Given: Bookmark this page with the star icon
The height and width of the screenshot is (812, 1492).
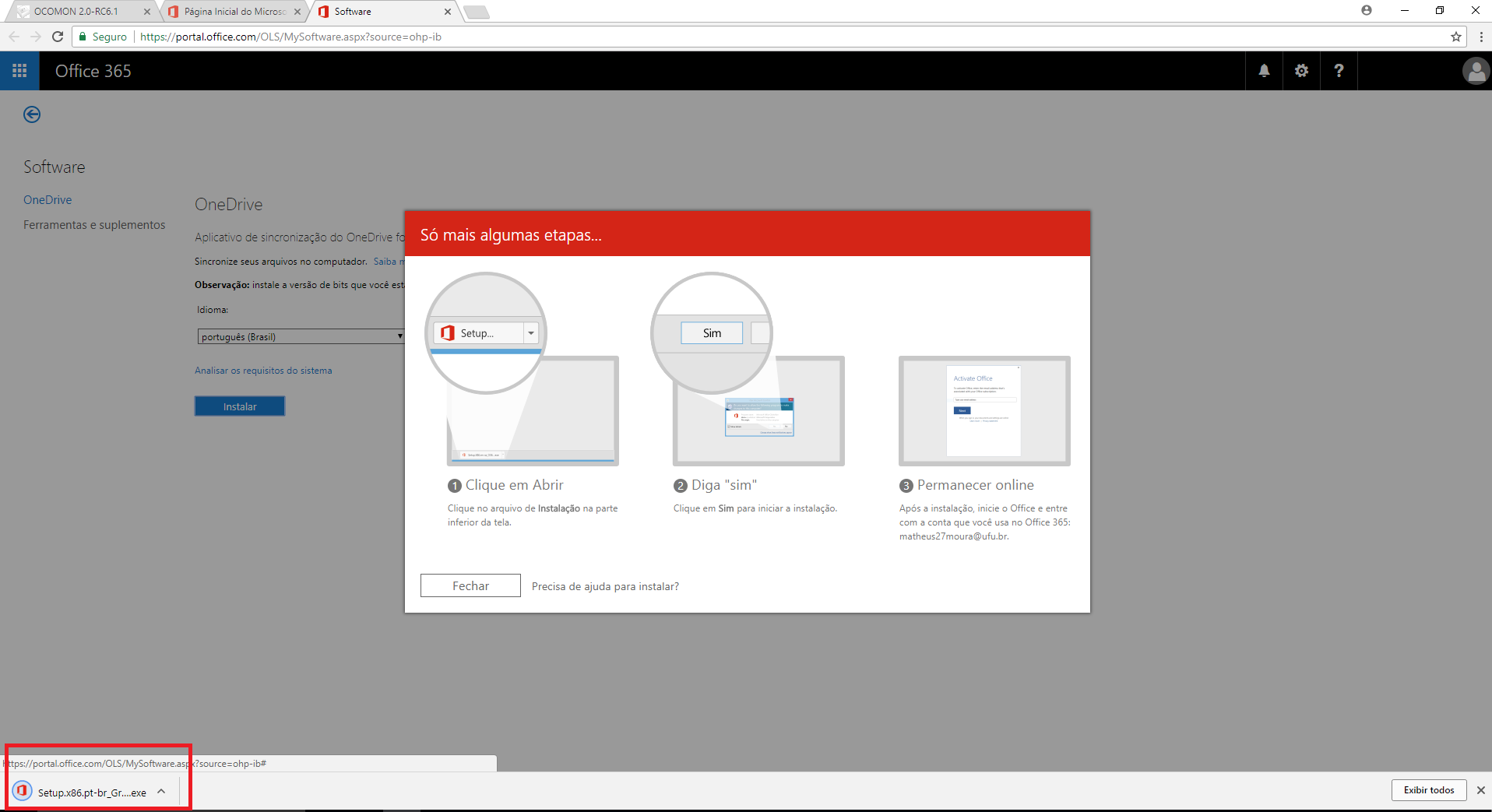Looking at the screenshot, I should click(1456, 37).
